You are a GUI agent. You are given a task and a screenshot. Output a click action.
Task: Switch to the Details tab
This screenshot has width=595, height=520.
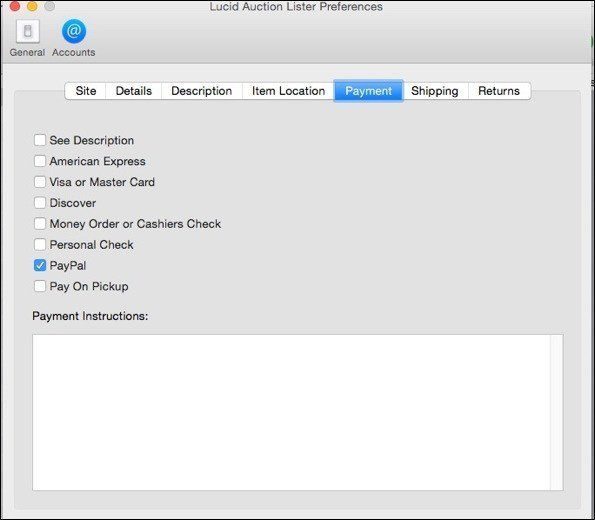[134, 91]
